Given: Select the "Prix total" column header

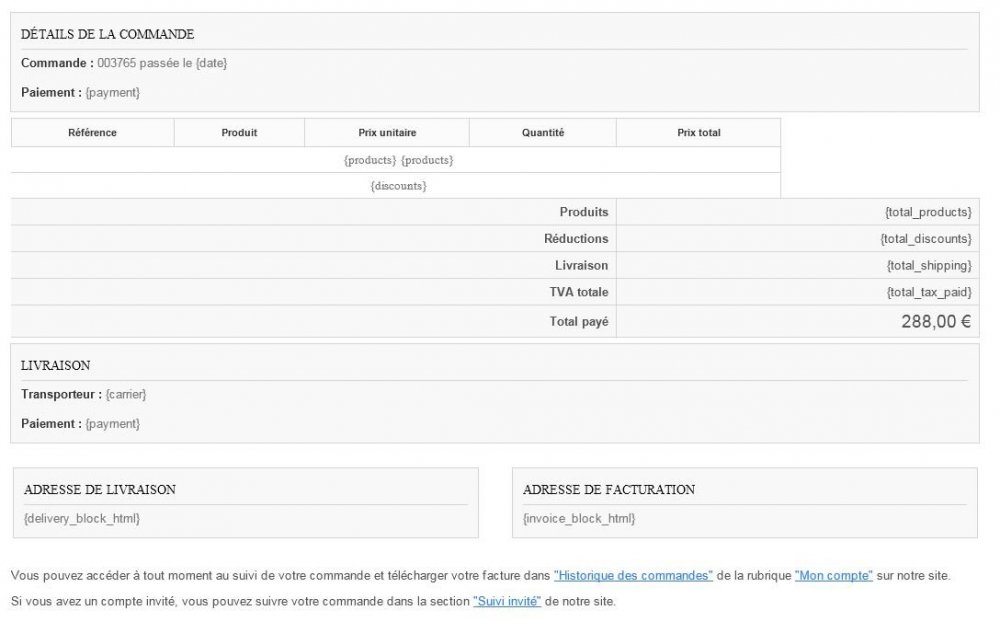Looking at the screenshot, I should coord(699,133).
